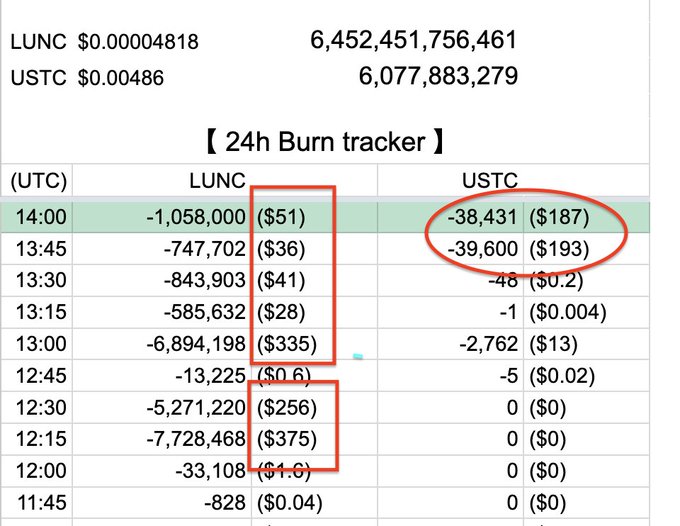The width and height of the screenshot is (680, 526).
Task: Click the LUNC column header in tracker
Action: point(217,180)
